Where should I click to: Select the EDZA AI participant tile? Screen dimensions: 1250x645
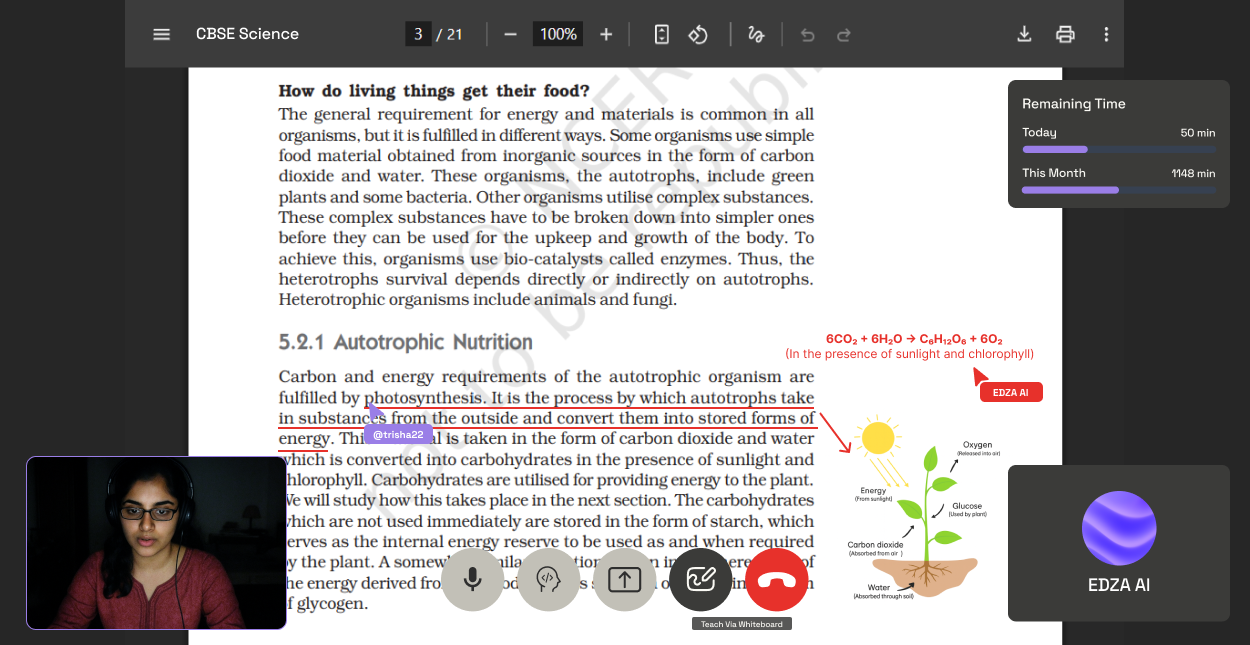1118,543
